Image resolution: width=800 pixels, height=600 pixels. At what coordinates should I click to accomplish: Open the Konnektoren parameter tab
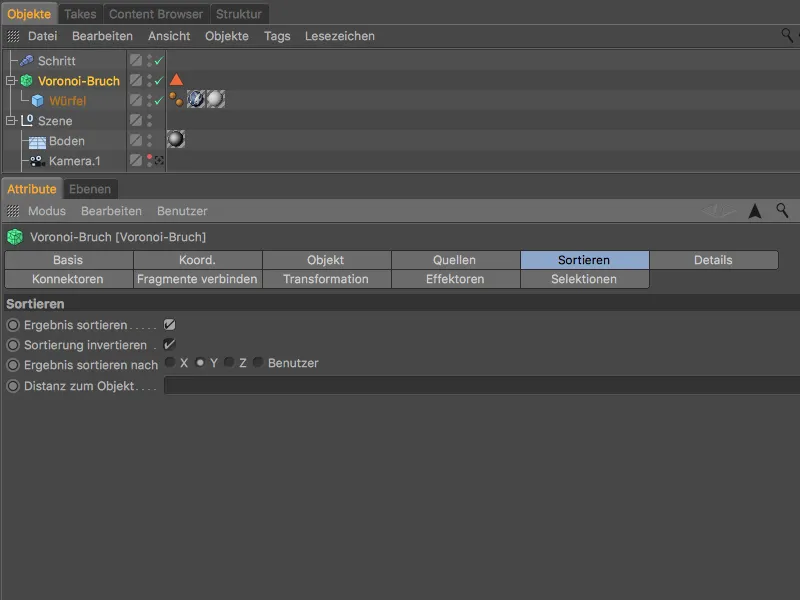pos(68,279)
